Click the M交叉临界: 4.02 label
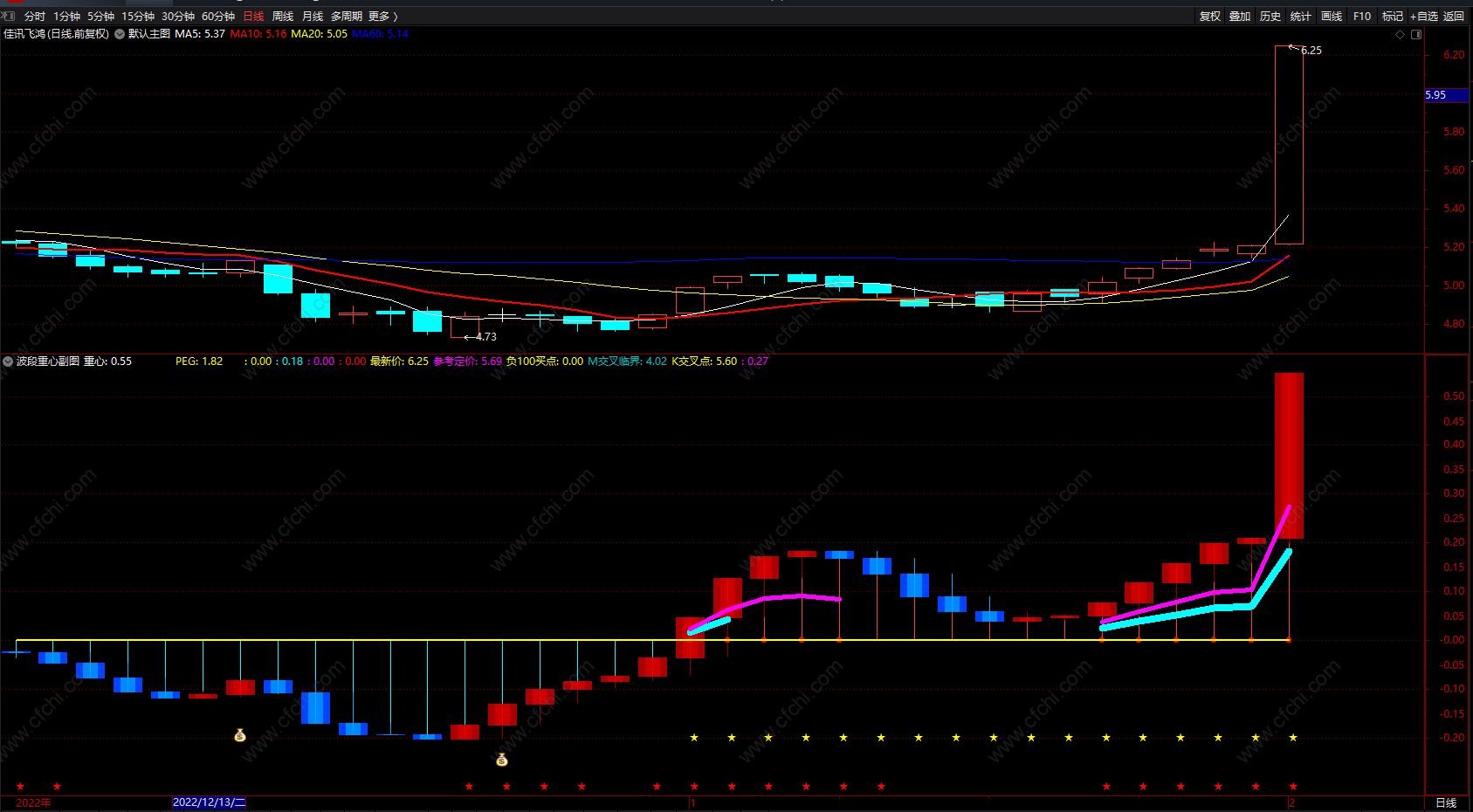This screenshot has height=812, width=1473. (x=627, y=361)
